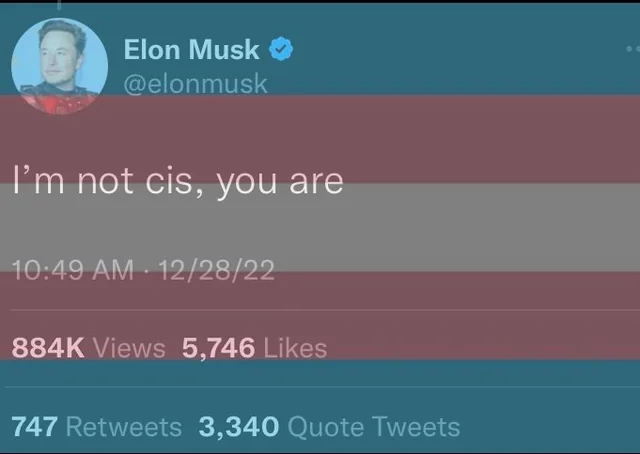Click the blue verified checkmark badge
Image resolution: width=640 pixels, height=454 pixels.
[x=282, y=48]
